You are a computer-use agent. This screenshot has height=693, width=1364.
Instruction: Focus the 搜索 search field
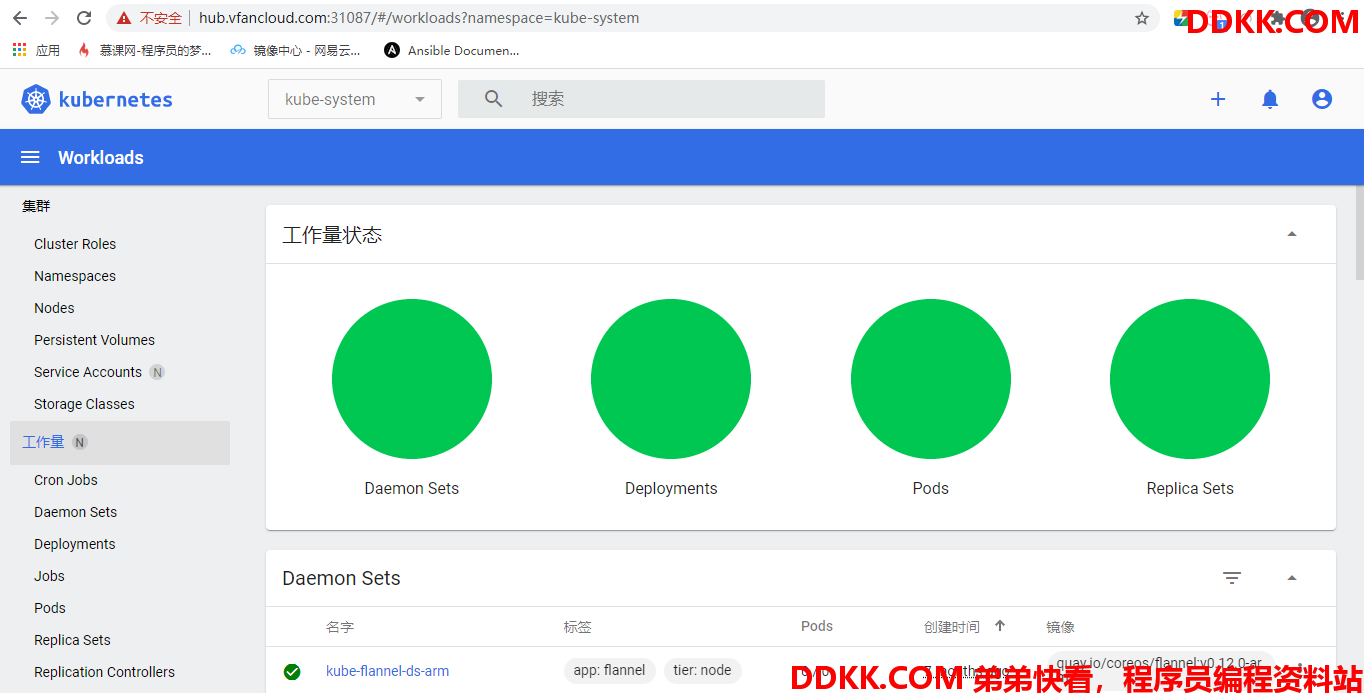[641, 99]
